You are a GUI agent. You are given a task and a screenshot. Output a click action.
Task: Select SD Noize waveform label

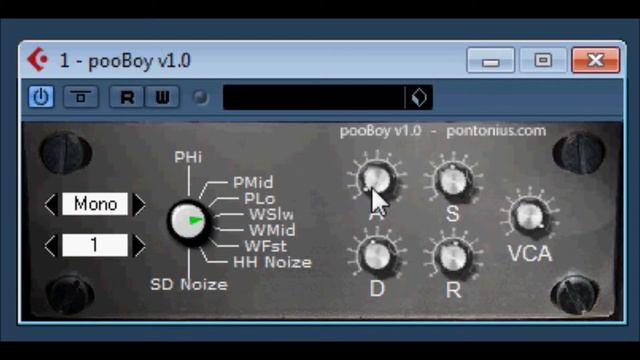pos(189,284)
